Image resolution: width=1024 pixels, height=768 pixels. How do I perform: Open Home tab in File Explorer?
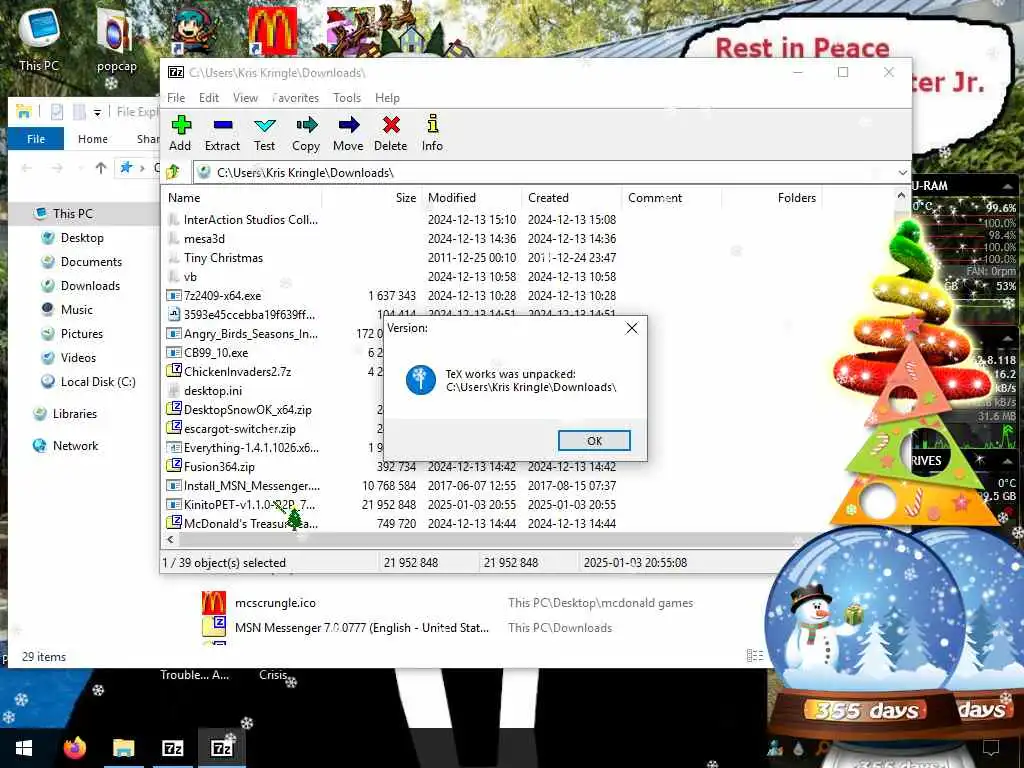pyautogui.click(x=93, y=139)
